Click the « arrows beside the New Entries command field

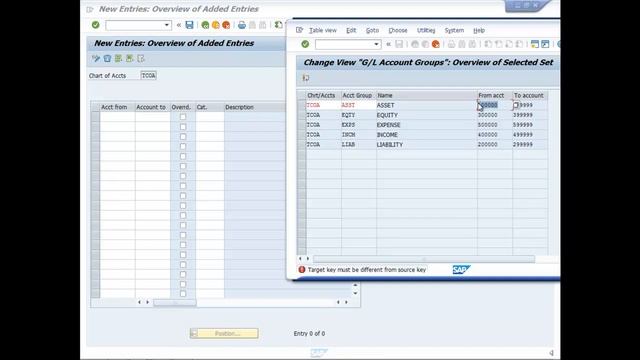tap(178, 25)
